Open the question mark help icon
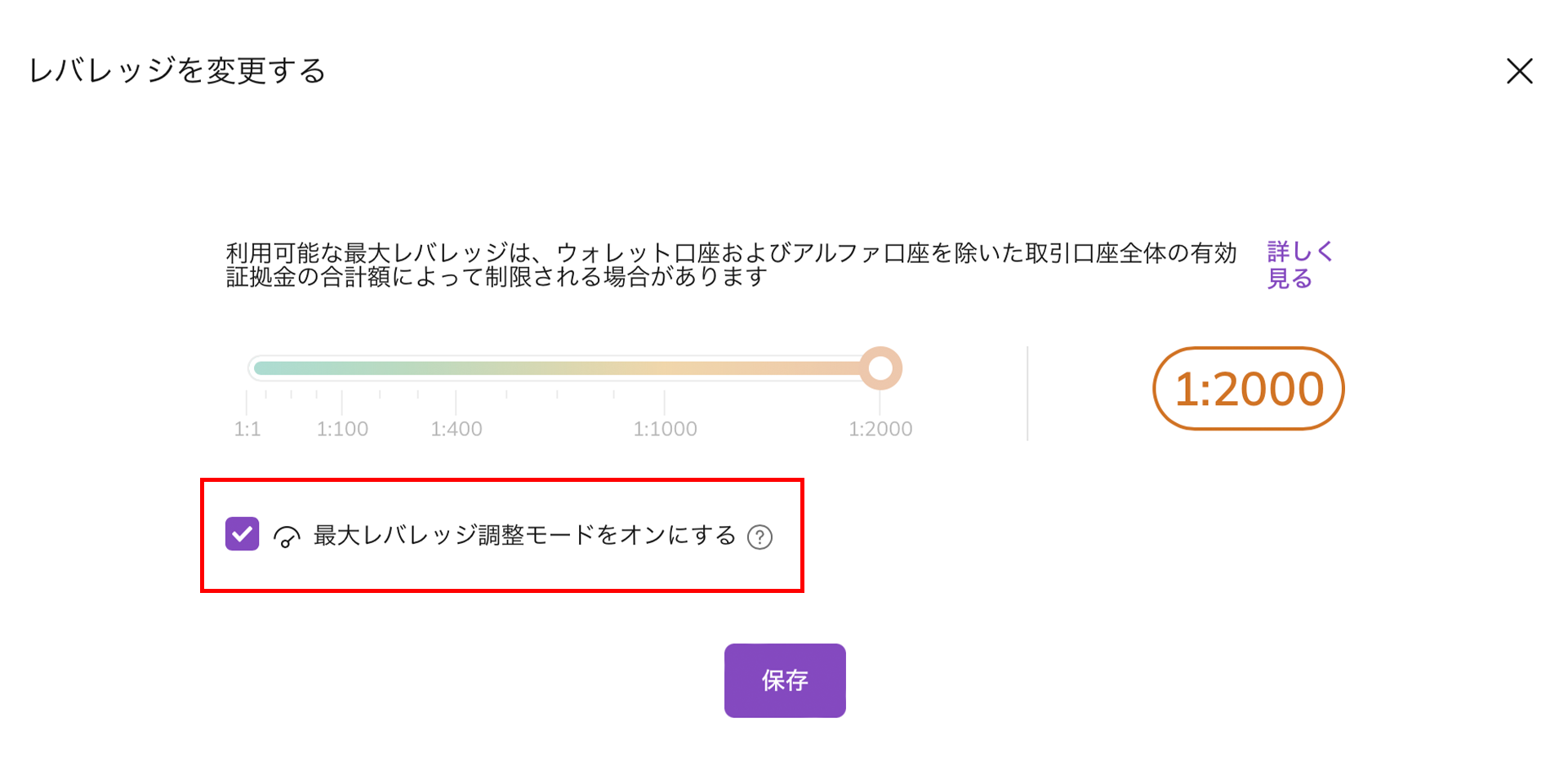The image size is (1568, 771). tap(759, 537)
